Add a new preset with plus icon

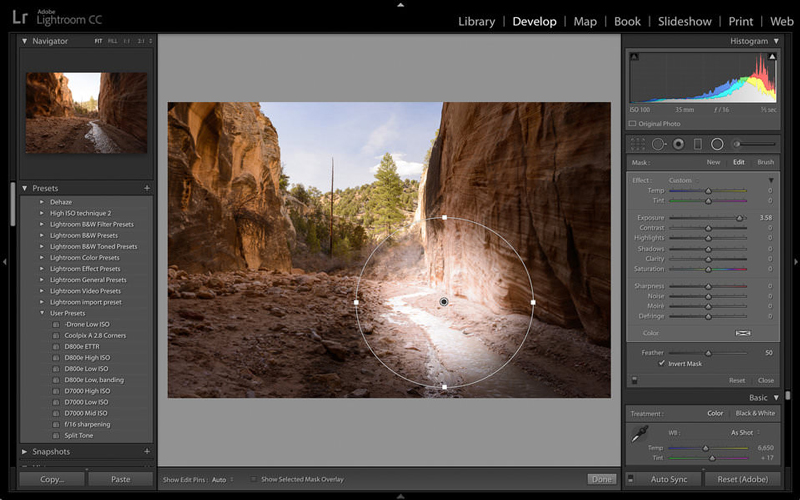pyautogui.click(x=147, y=188)
